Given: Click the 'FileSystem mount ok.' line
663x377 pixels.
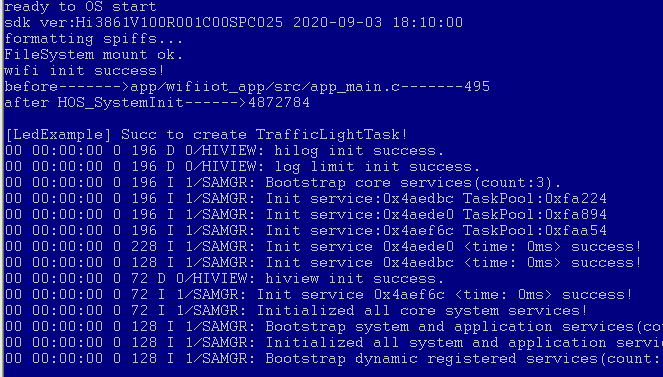Looking at the screenshot, I should pos(93,55).
